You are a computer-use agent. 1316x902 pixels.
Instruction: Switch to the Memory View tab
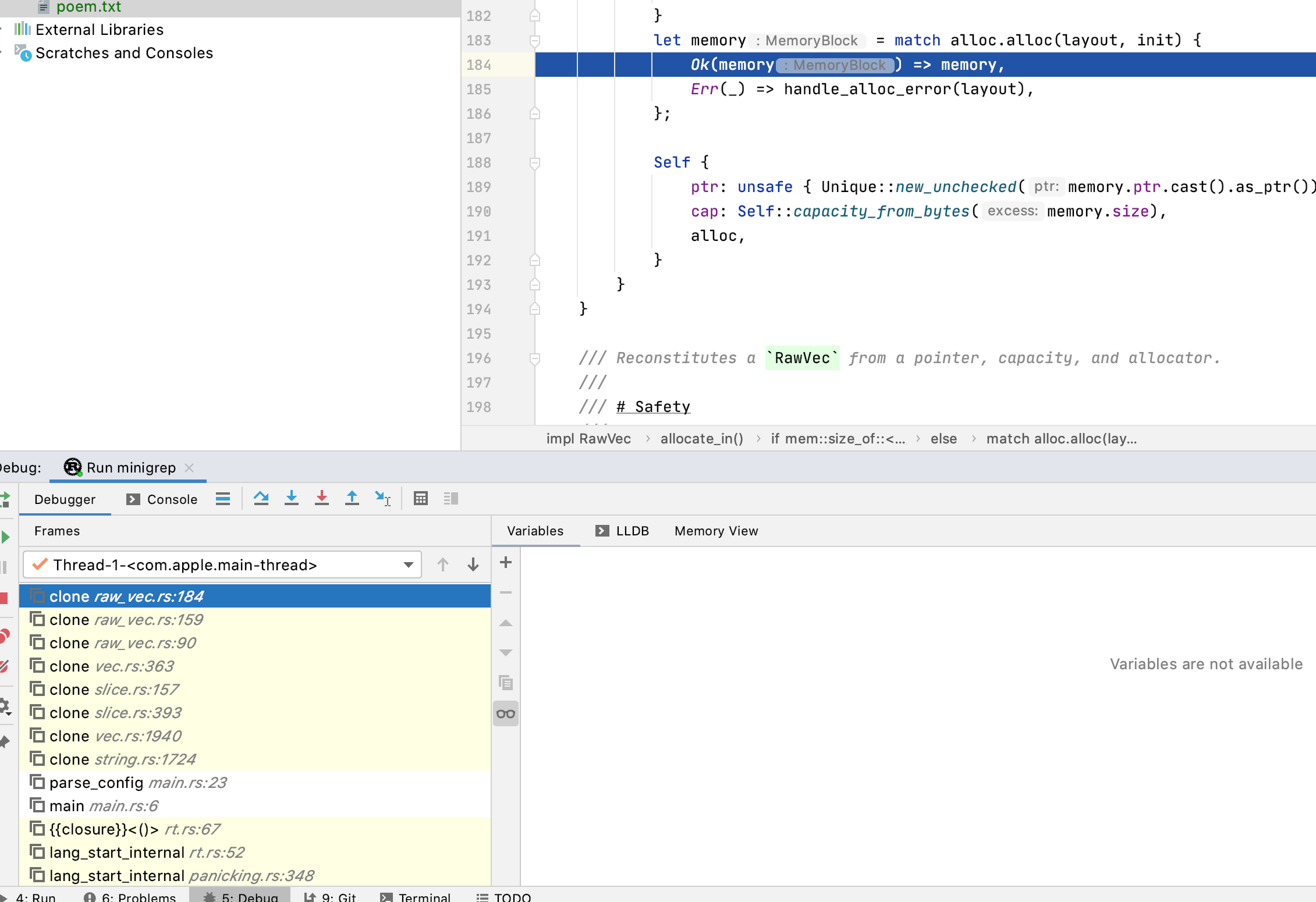716,531
